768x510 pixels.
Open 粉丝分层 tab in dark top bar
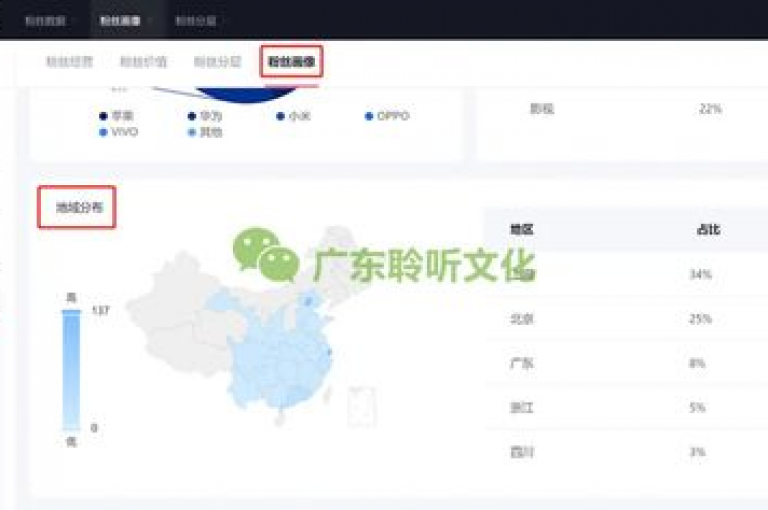[195, 21]
